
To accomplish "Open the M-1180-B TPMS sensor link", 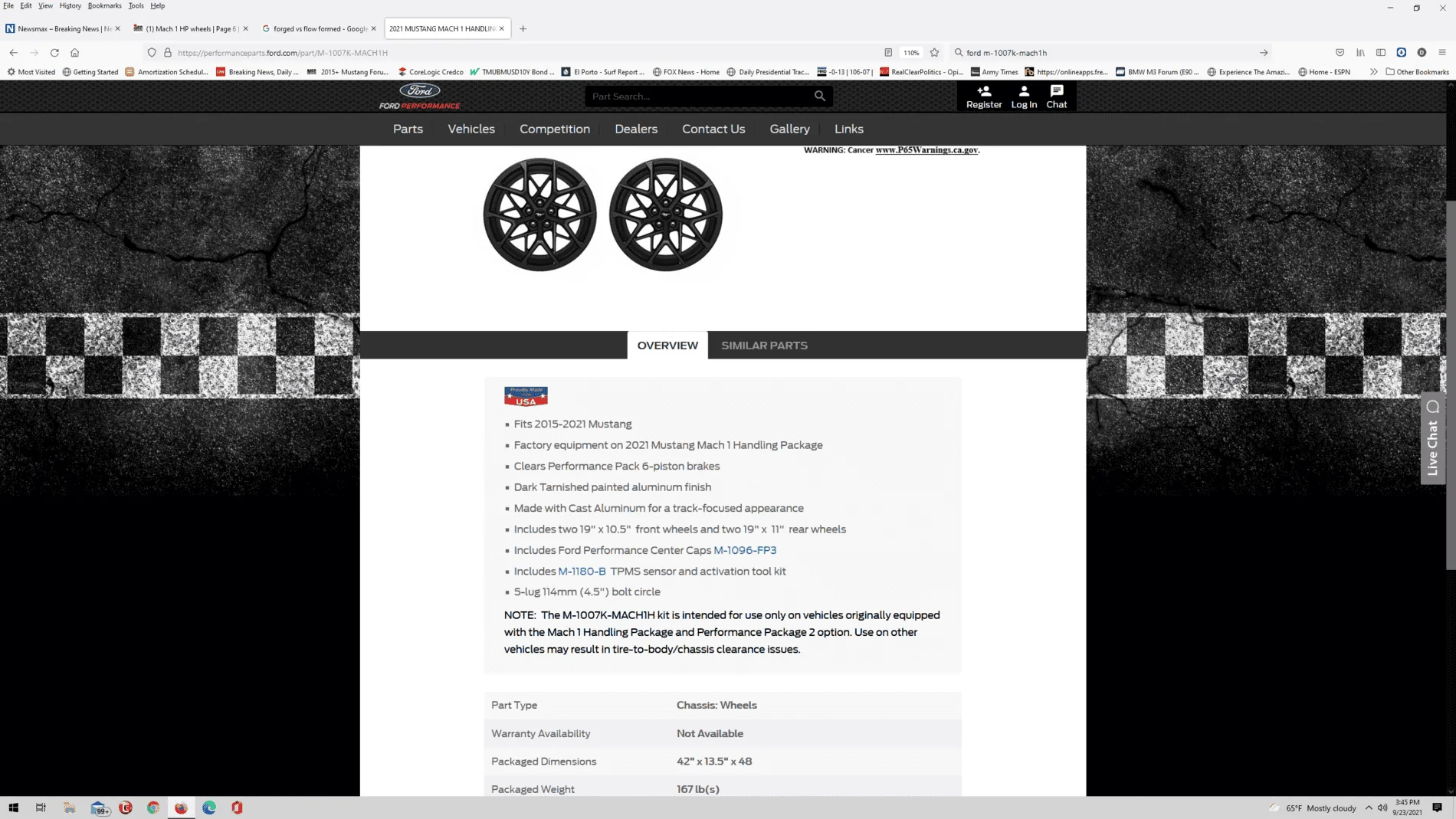I will [x=582, y=572].
